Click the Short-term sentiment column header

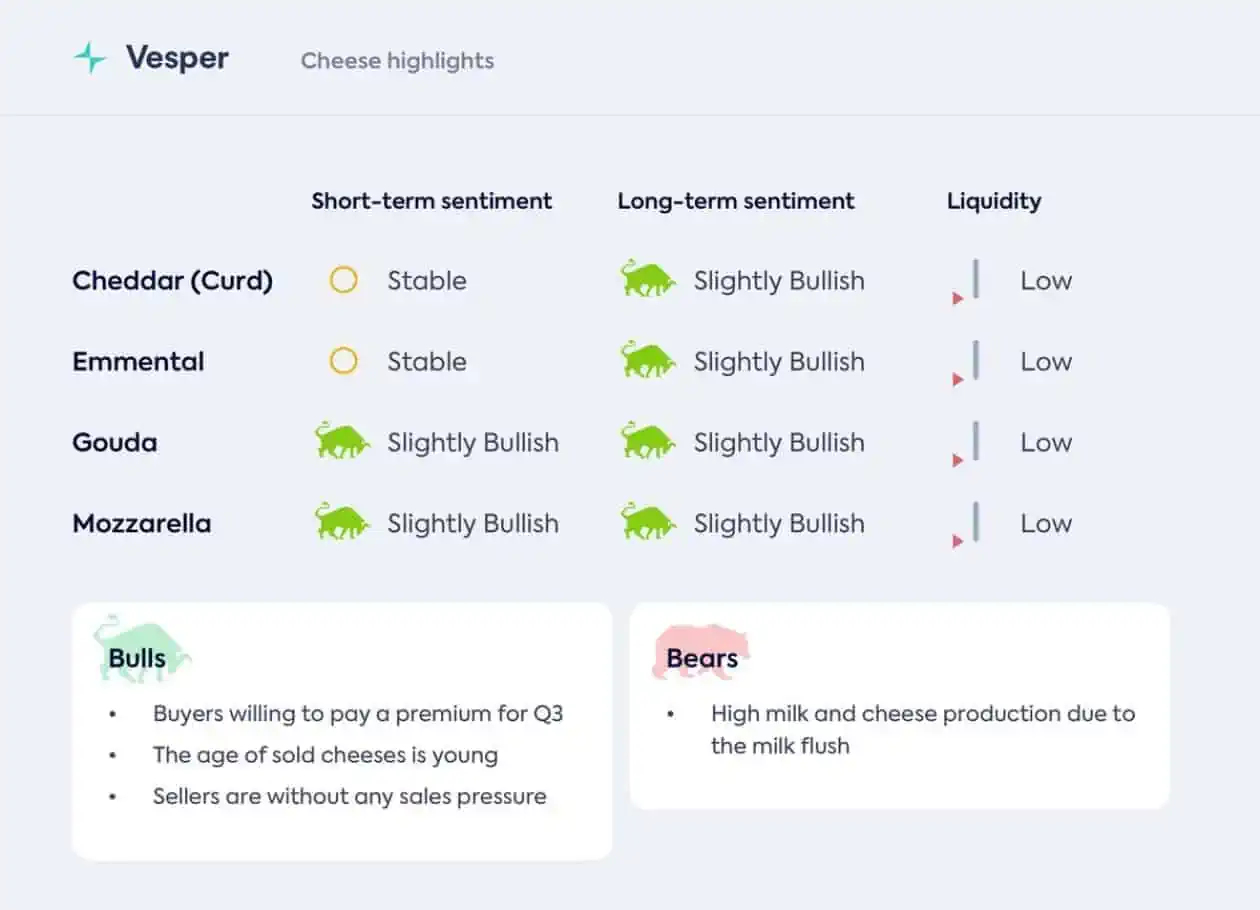pos(431,200)
